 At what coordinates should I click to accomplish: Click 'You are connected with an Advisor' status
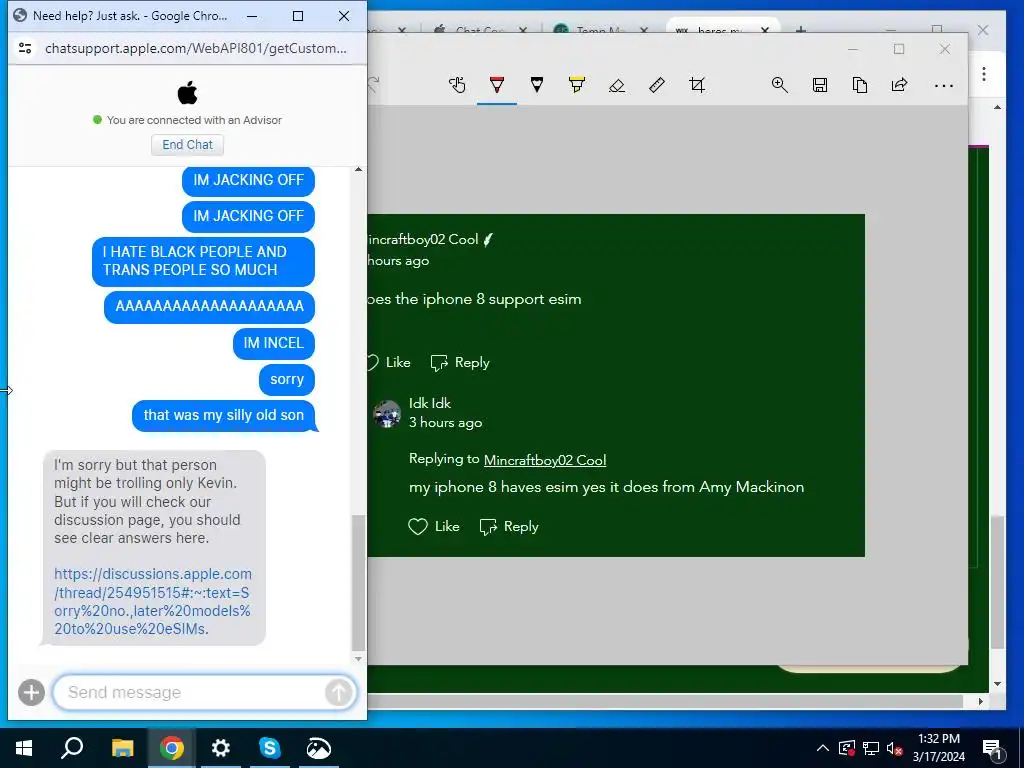pos(194,120)
